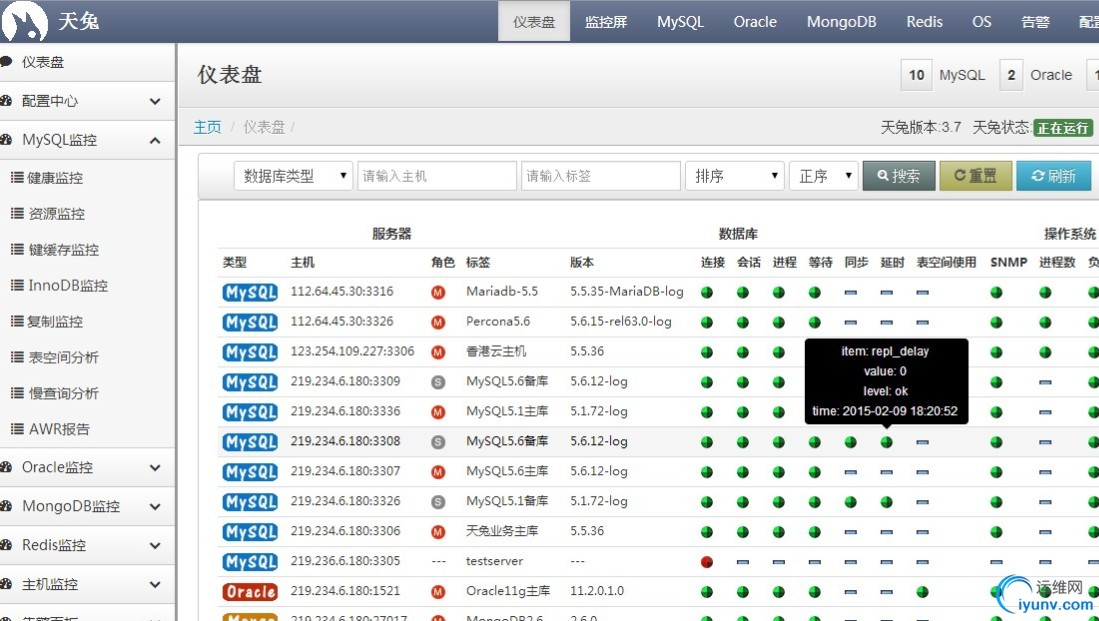Expand the 配置中心 sidebar section
Image resolution: width=1099 pixels, height=621 pixels.
(x=87, y=101)
